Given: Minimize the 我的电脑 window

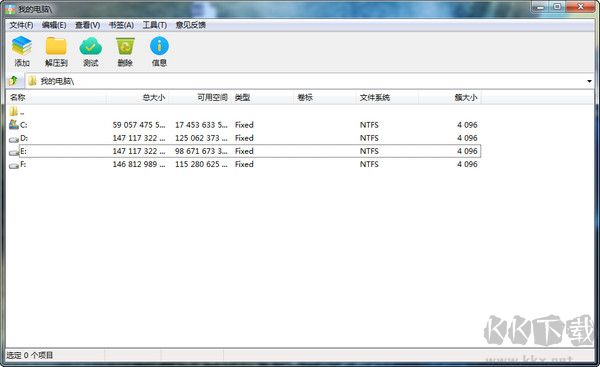Looking at the screenshot, I should tap(540, 7).
